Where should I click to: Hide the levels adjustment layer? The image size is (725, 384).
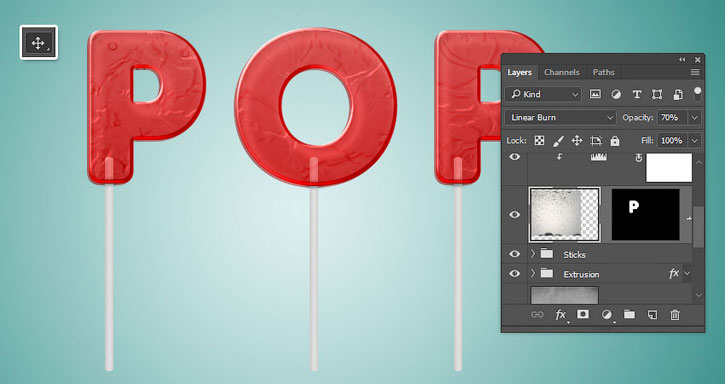(515, 157)
